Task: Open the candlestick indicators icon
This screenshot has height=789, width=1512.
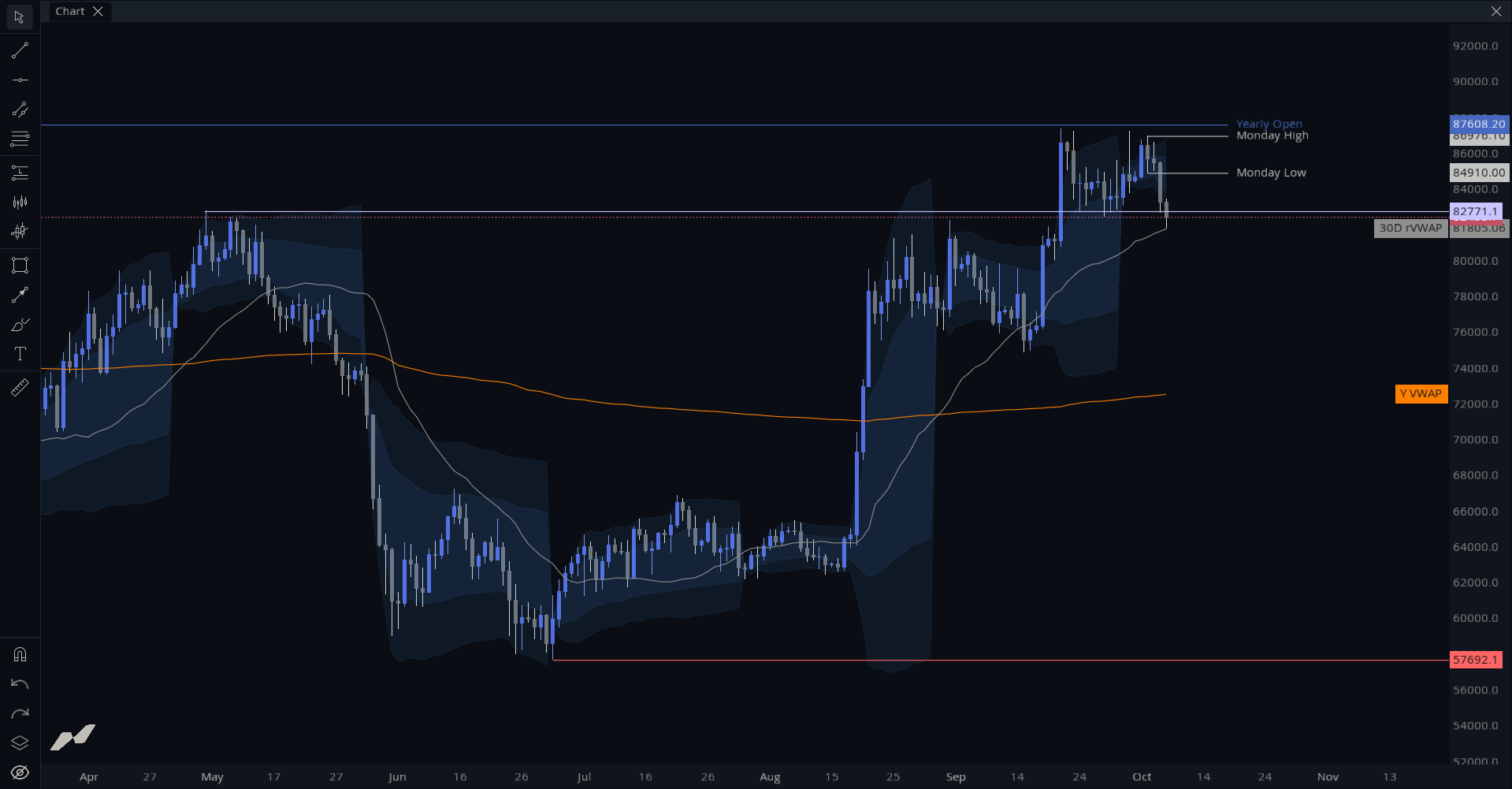Action: (x=20, y=232)
